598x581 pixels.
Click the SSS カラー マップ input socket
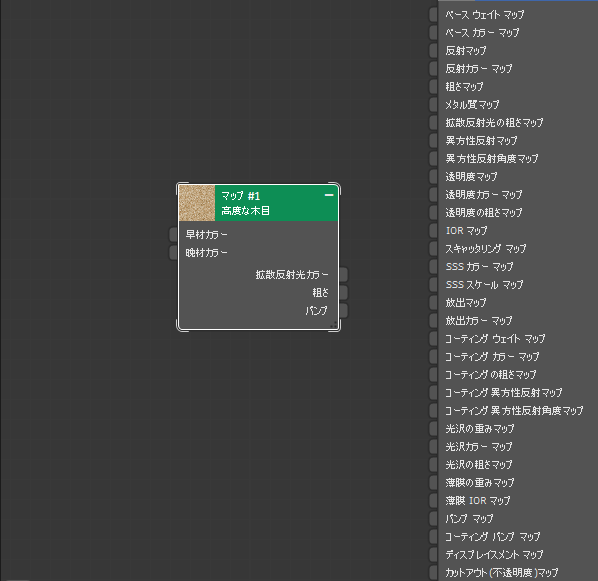[434, 267]
